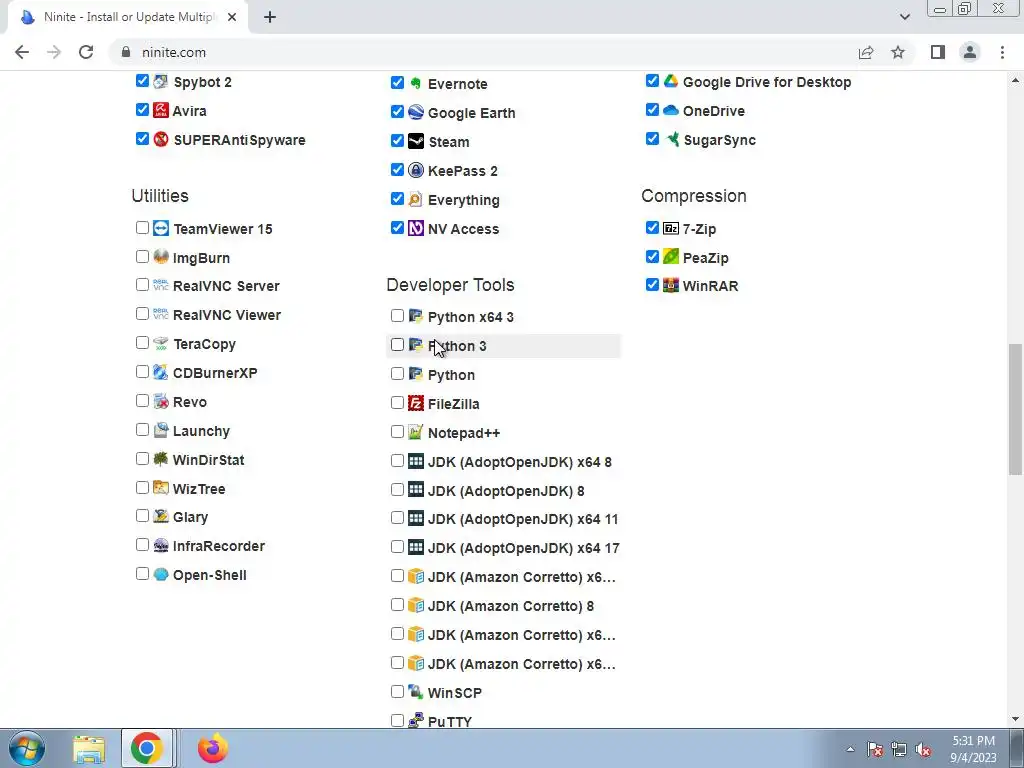1024x768 pixels.
Task: Open a new Chrome tab
Action: 270,17
